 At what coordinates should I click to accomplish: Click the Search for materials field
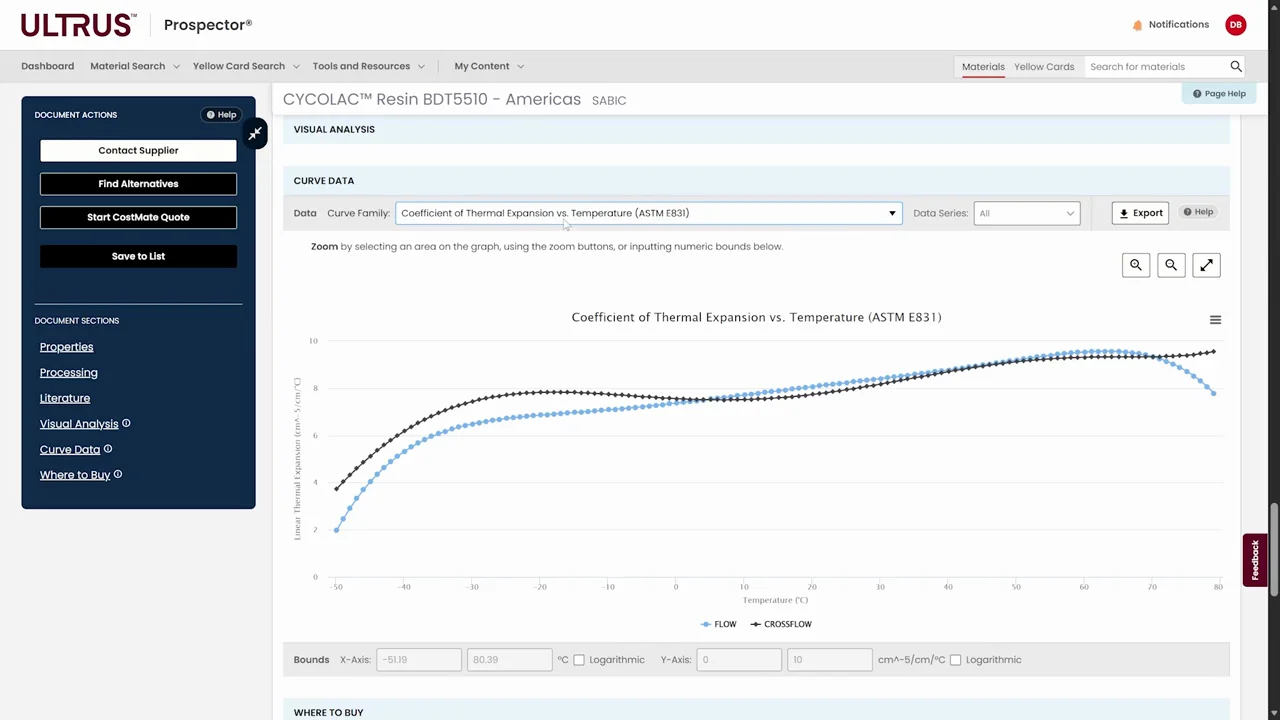click(1157, 67)
